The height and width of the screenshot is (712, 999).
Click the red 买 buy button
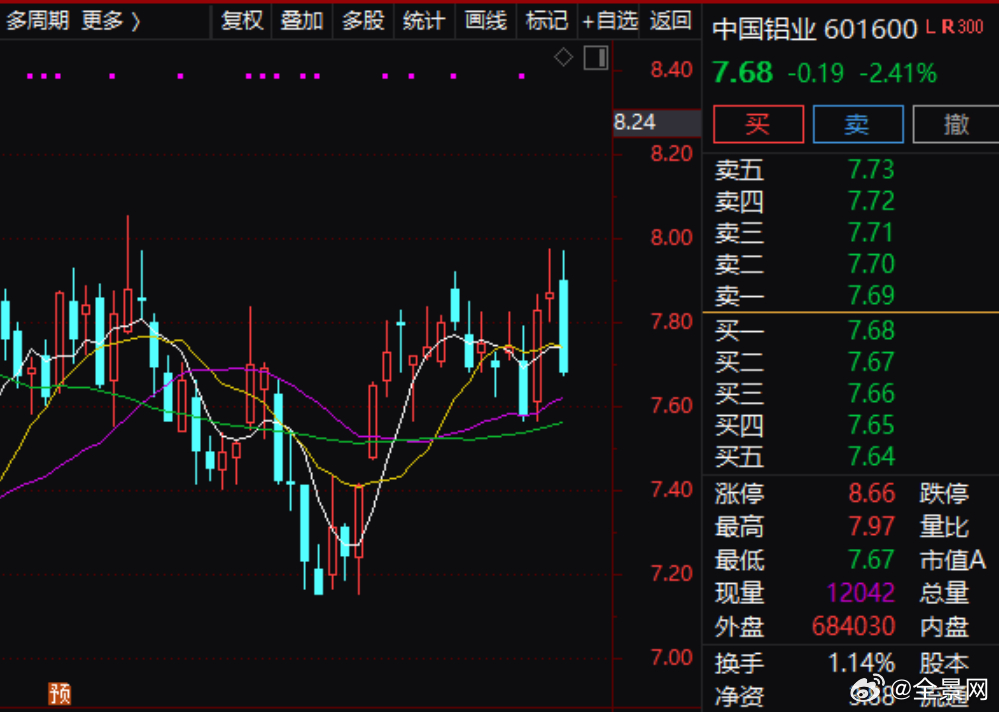click(x=758, y=124)
